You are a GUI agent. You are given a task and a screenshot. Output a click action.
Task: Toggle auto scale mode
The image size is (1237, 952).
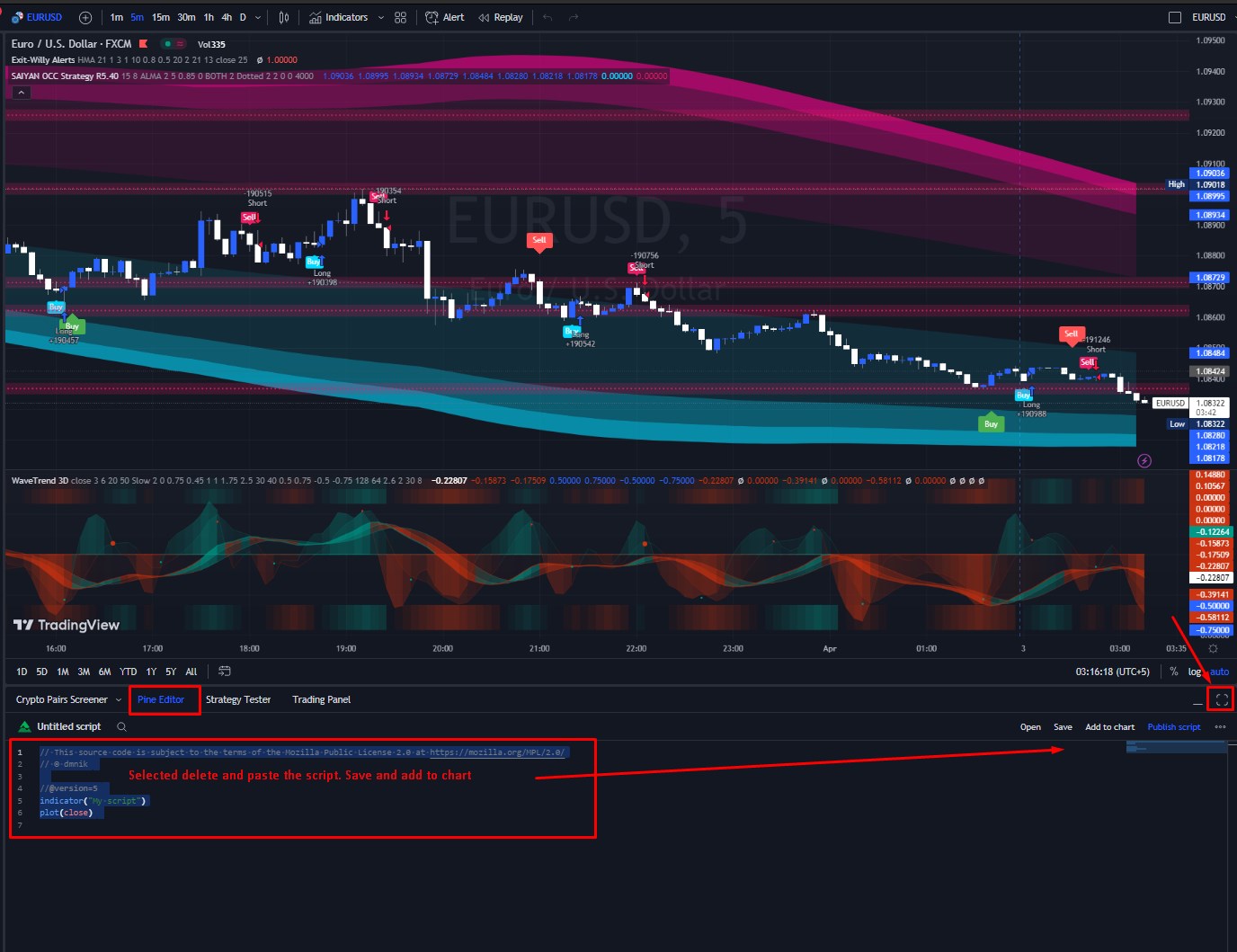[1219, 672]
